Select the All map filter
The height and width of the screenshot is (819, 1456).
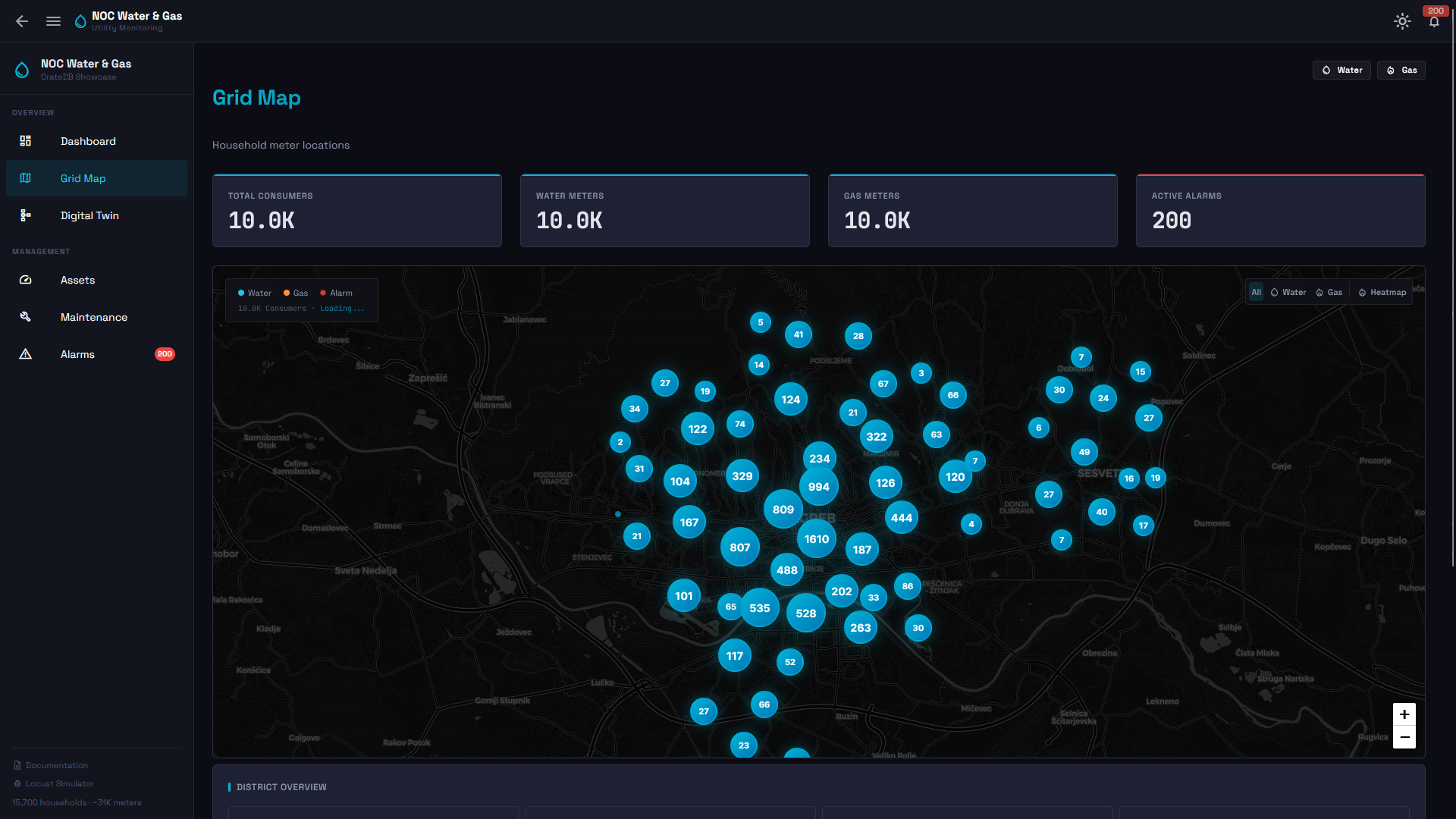1256,292
